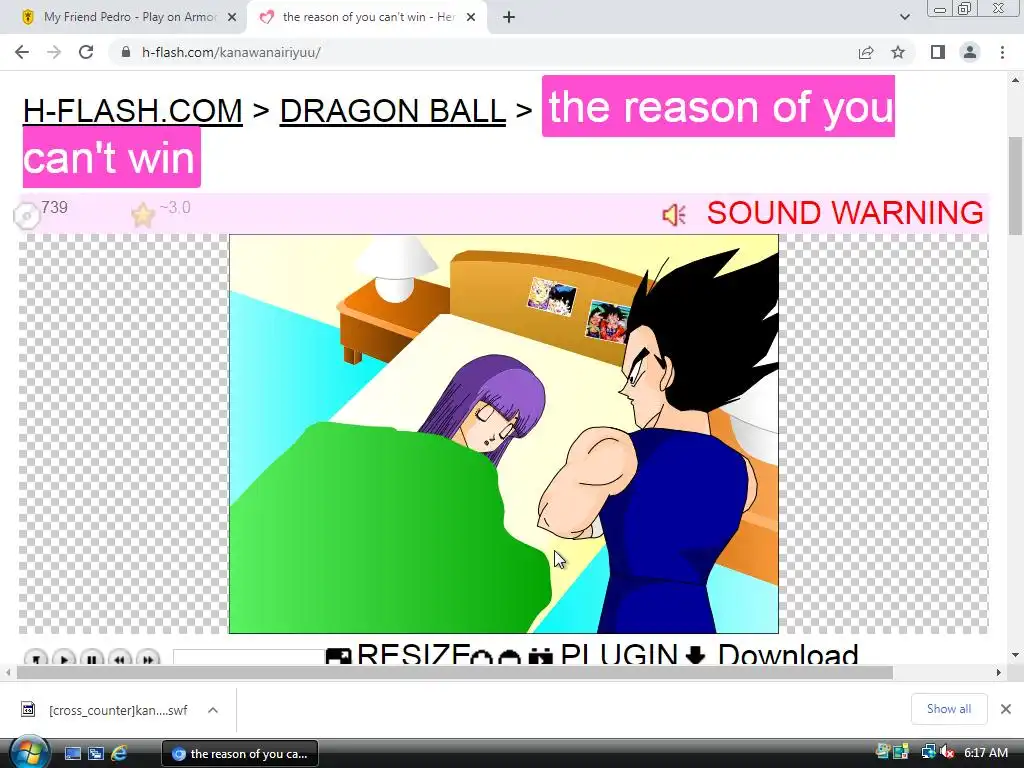Click the speaker sound warning icon

pos(674,214)
